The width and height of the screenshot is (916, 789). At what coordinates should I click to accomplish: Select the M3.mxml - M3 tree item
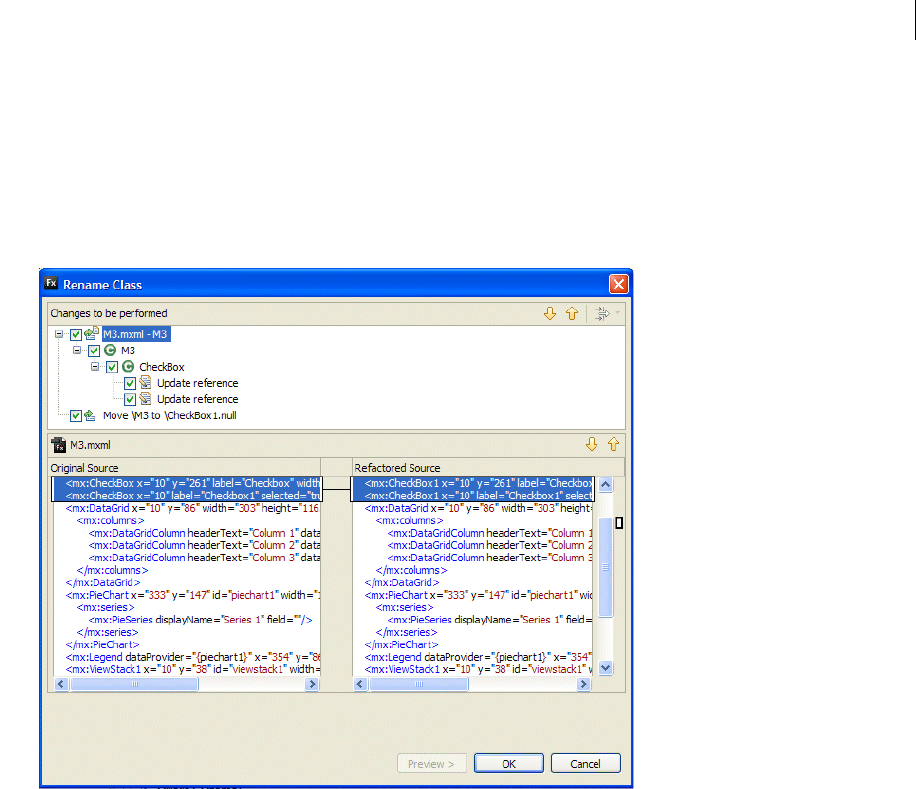click(x=136, y=334)
